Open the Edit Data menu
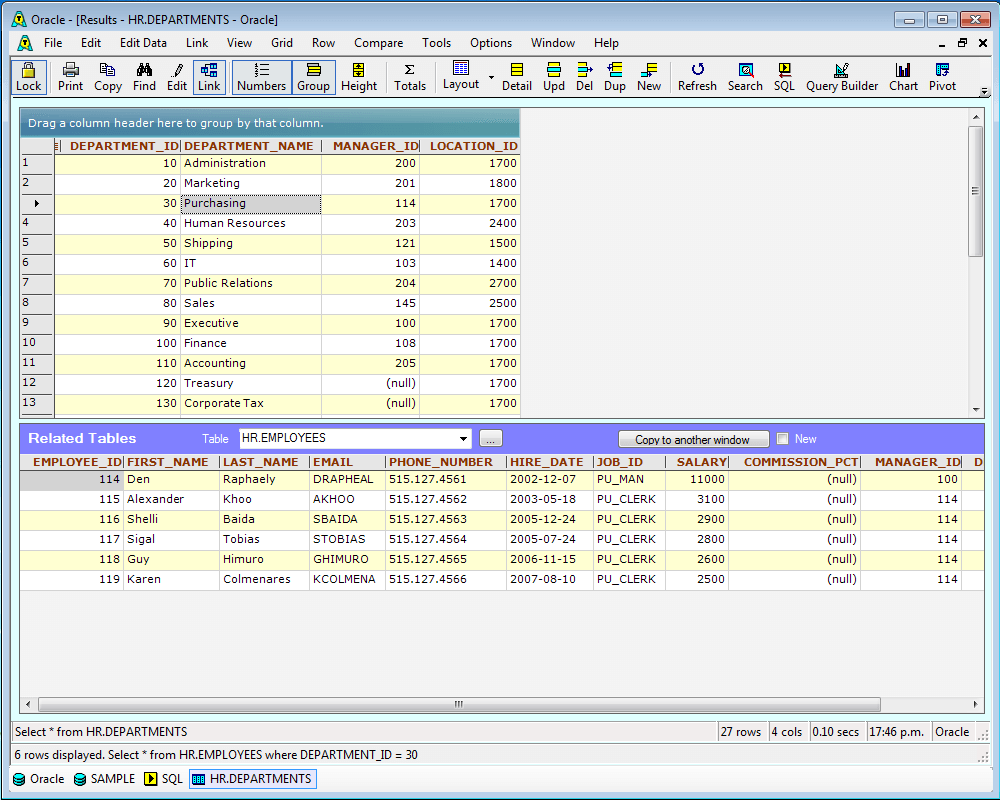The image size is (1000, 800). pos(143,43)
